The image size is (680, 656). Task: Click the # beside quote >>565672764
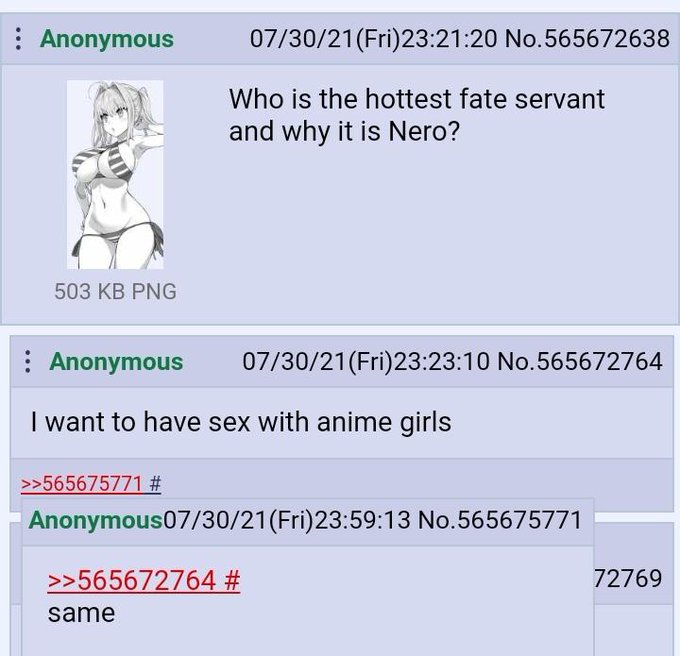click(232, 580)
